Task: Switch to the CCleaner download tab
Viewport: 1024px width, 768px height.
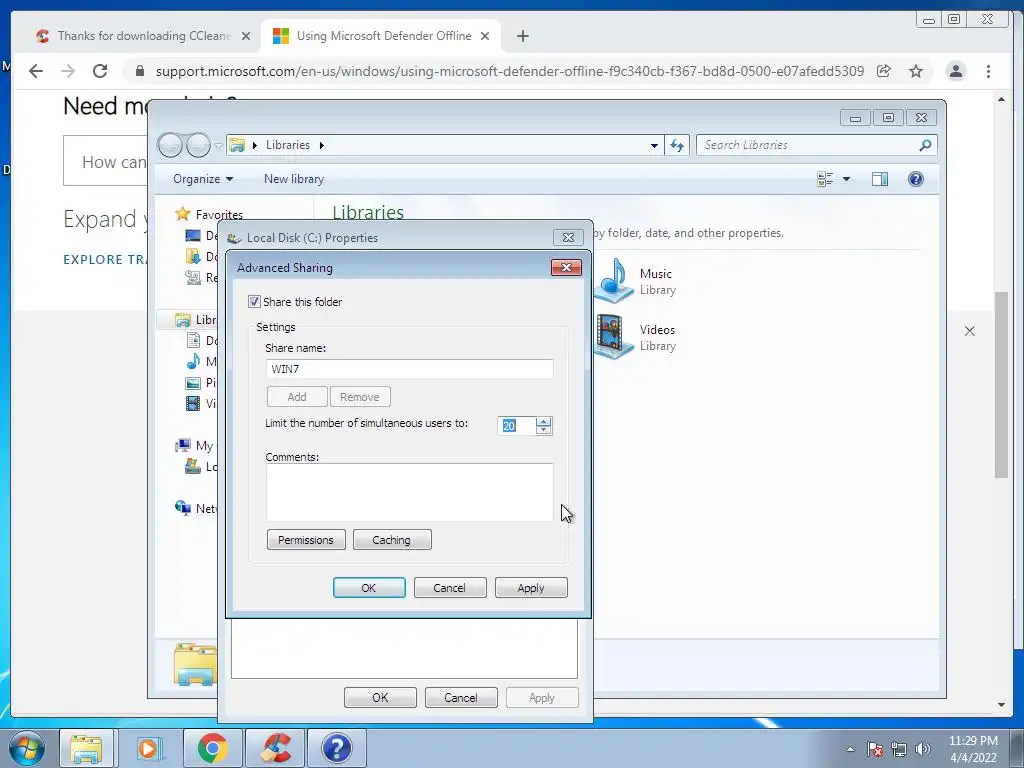Action: tap(134, 36)
